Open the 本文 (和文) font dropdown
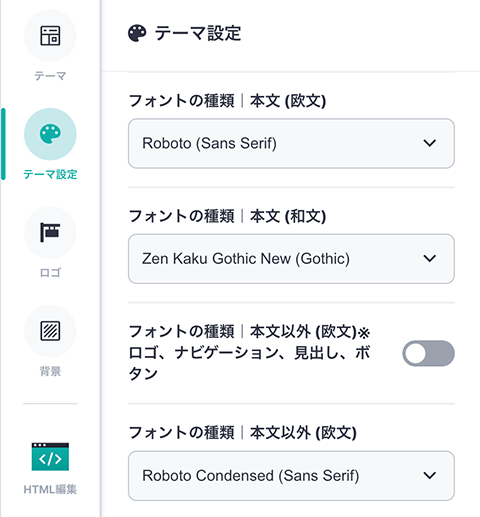Screen dimensions: 480x517 [291, 259]
